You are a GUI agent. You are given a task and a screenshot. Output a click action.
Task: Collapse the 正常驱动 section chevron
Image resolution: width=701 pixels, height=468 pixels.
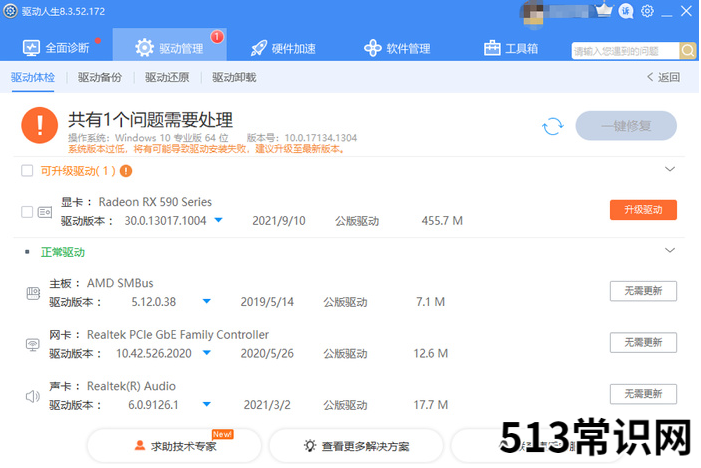pyautogui.click(x=670, y=250)
